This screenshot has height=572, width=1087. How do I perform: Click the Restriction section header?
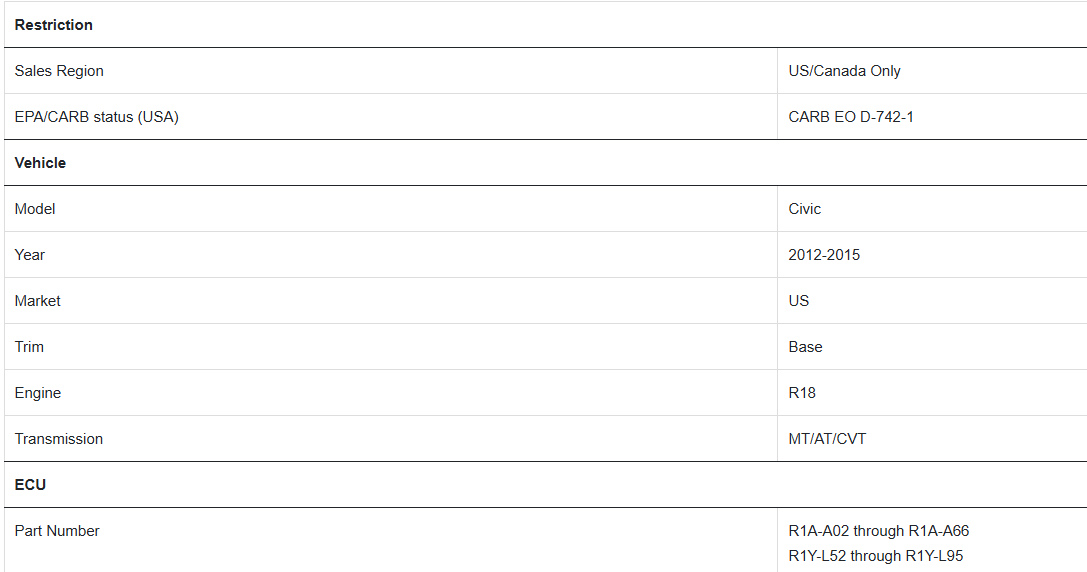(x=53, y=25)
